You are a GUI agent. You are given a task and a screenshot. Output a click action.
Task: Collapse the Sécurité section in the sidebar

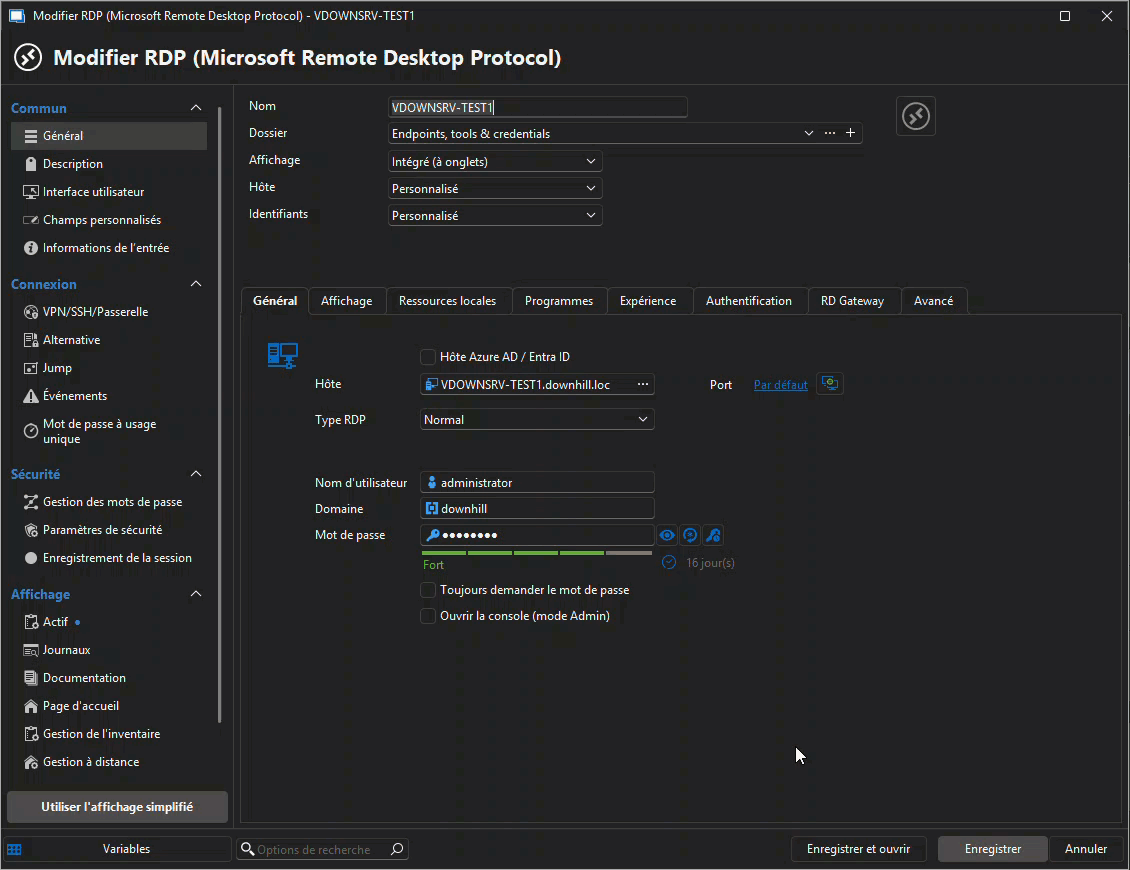pyautogui.click(x=196, y=473)
